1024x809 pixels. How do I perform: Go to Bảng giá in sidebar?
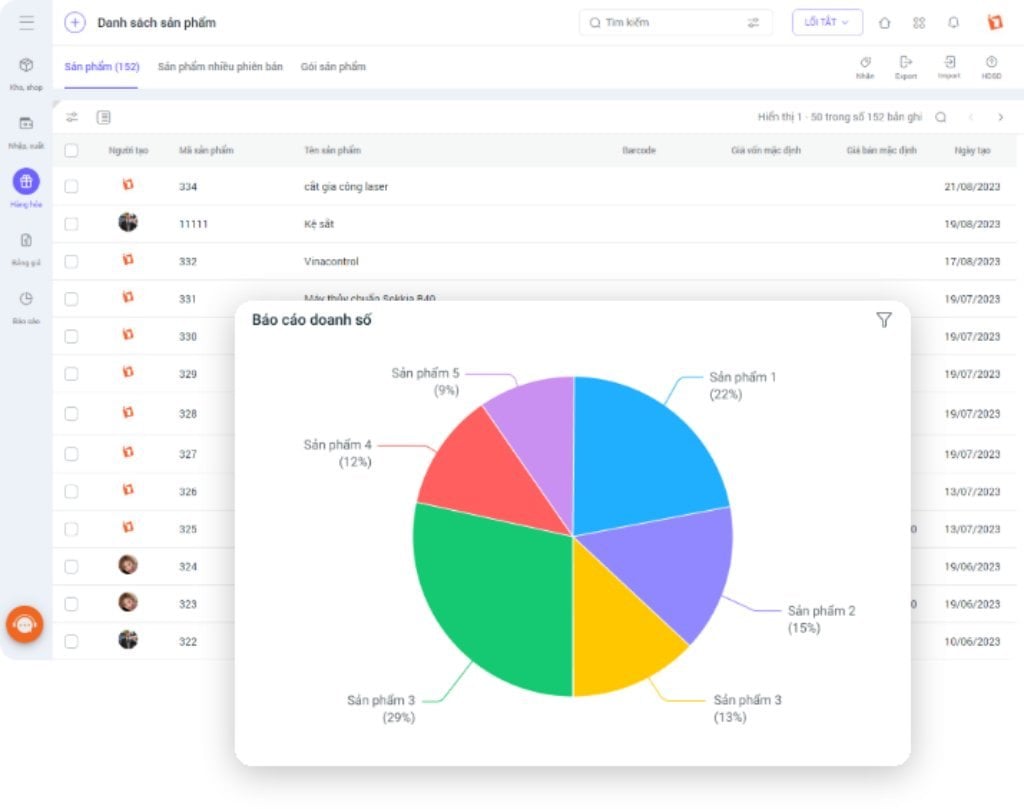26,241
